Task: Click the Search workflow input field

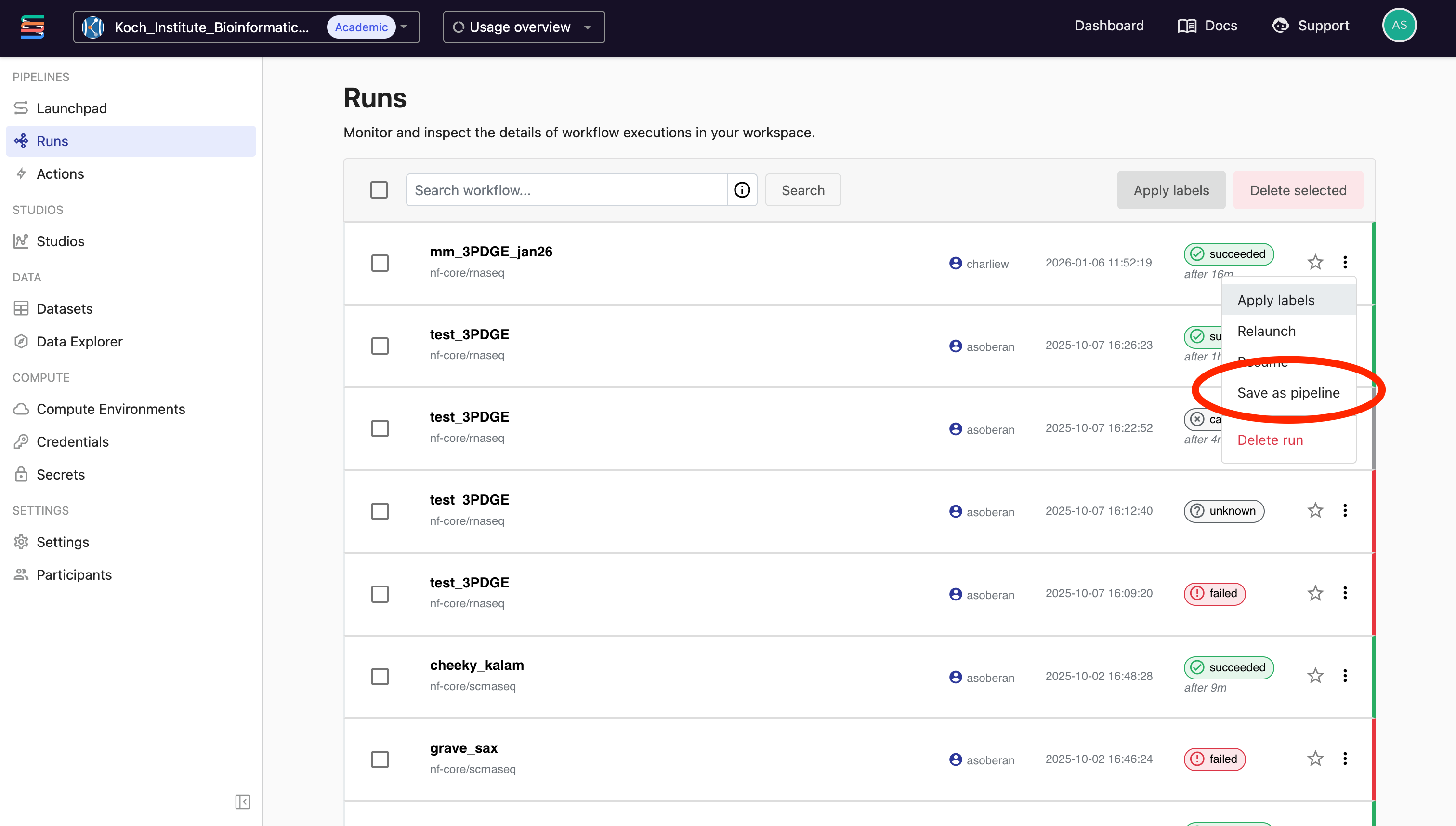Action: tap(566, 190)
